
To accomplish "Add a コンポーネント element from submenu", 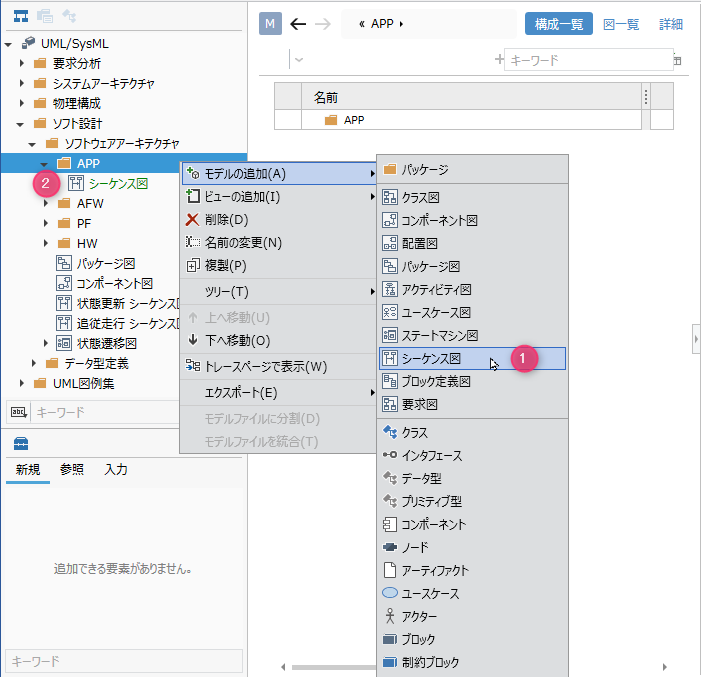I will tap(472, 525).
